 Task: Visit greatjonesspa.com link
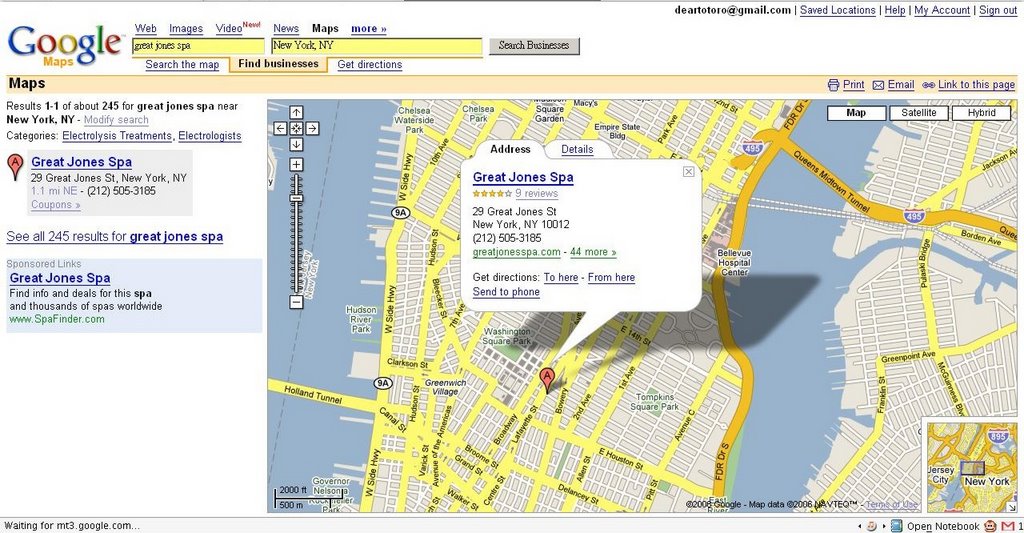pos(517,252)
